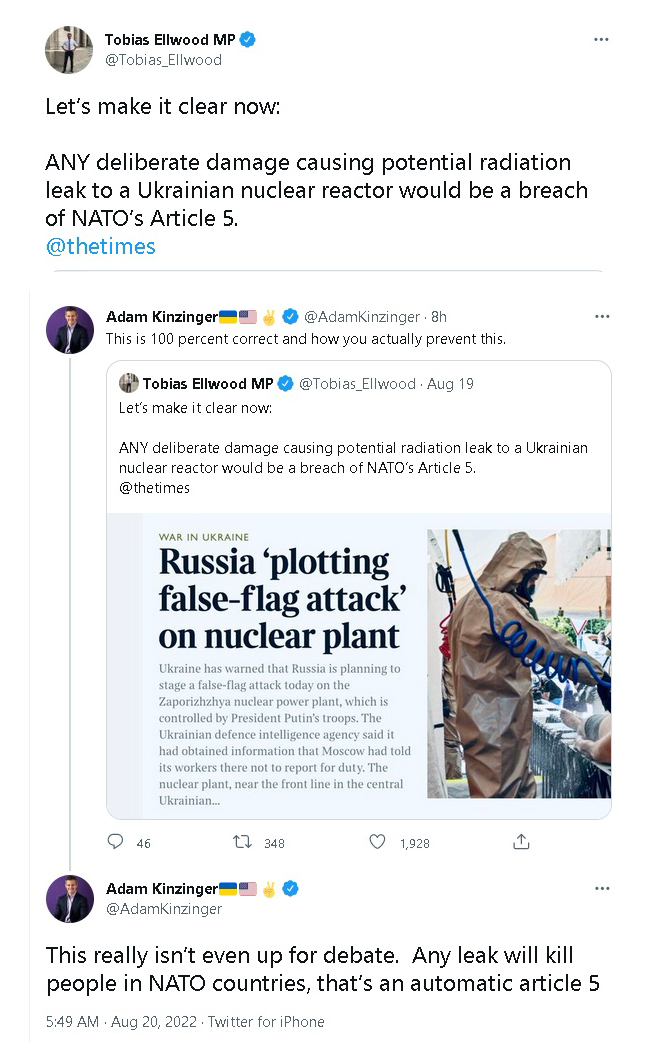Click Adam Kinzinger's avatar on bottom tweet
The height and width of the screenshot is (1042, 662).
point(70,898)
